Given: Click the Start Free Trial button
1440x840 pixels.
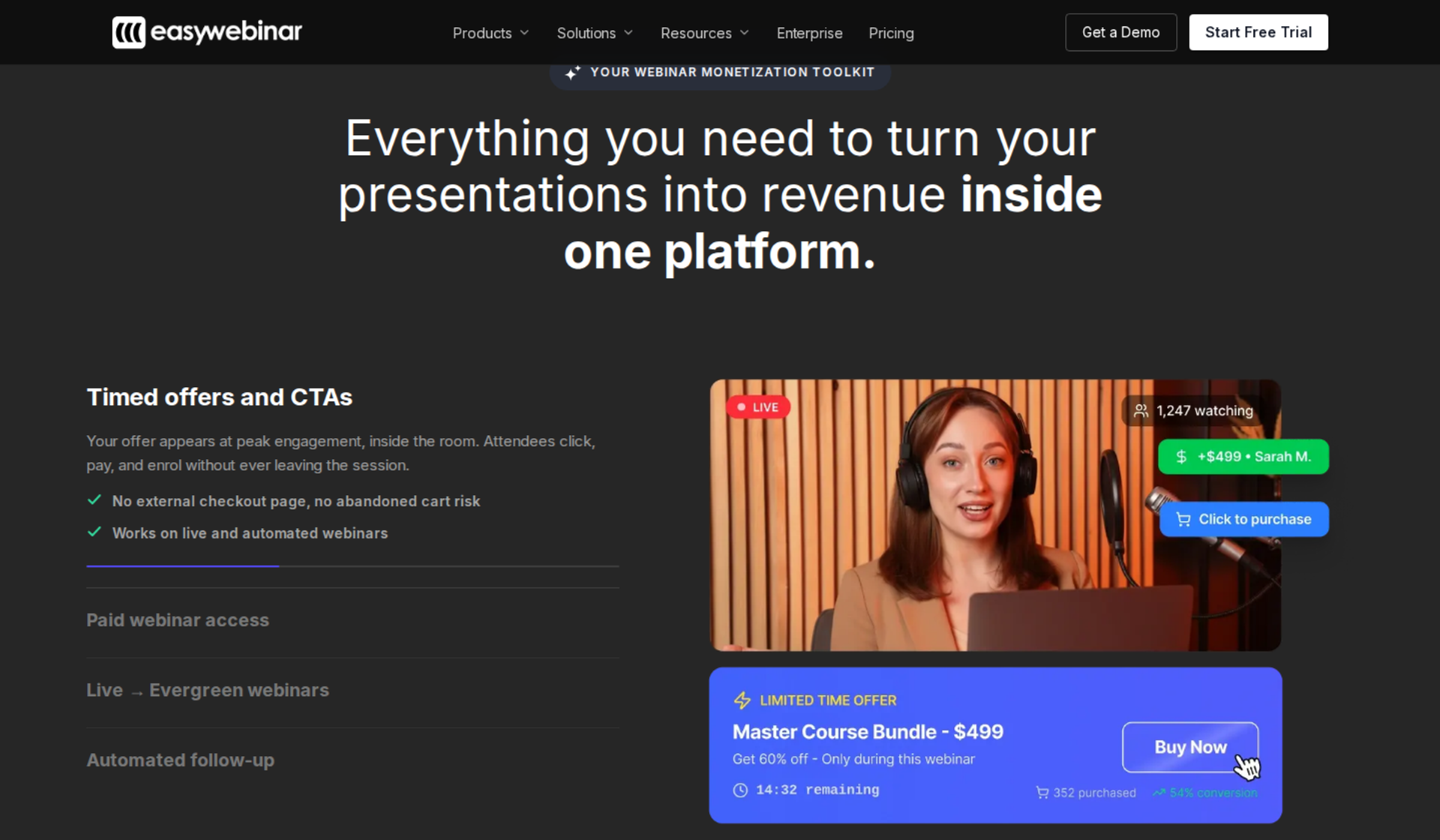Looking at the screenshot, I should pos(1258,32).
